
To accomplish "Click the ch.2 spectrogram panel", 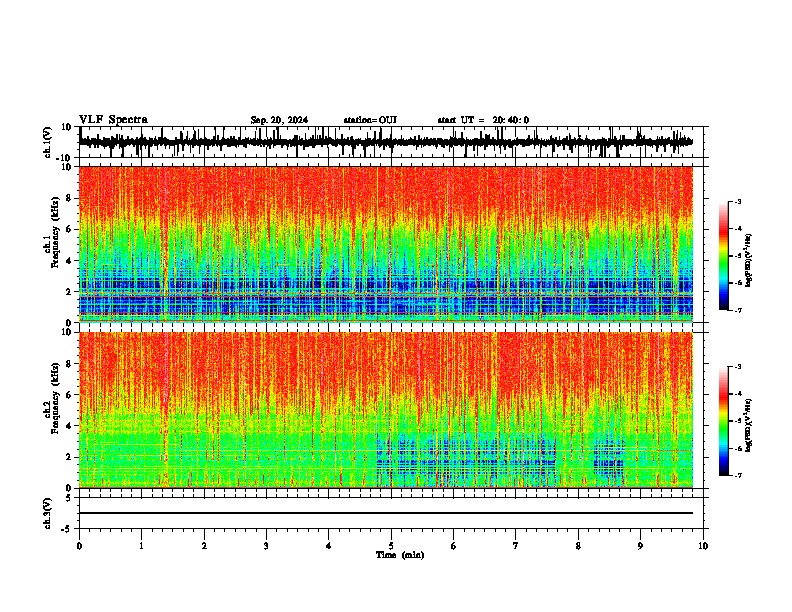I will [386, 410].
